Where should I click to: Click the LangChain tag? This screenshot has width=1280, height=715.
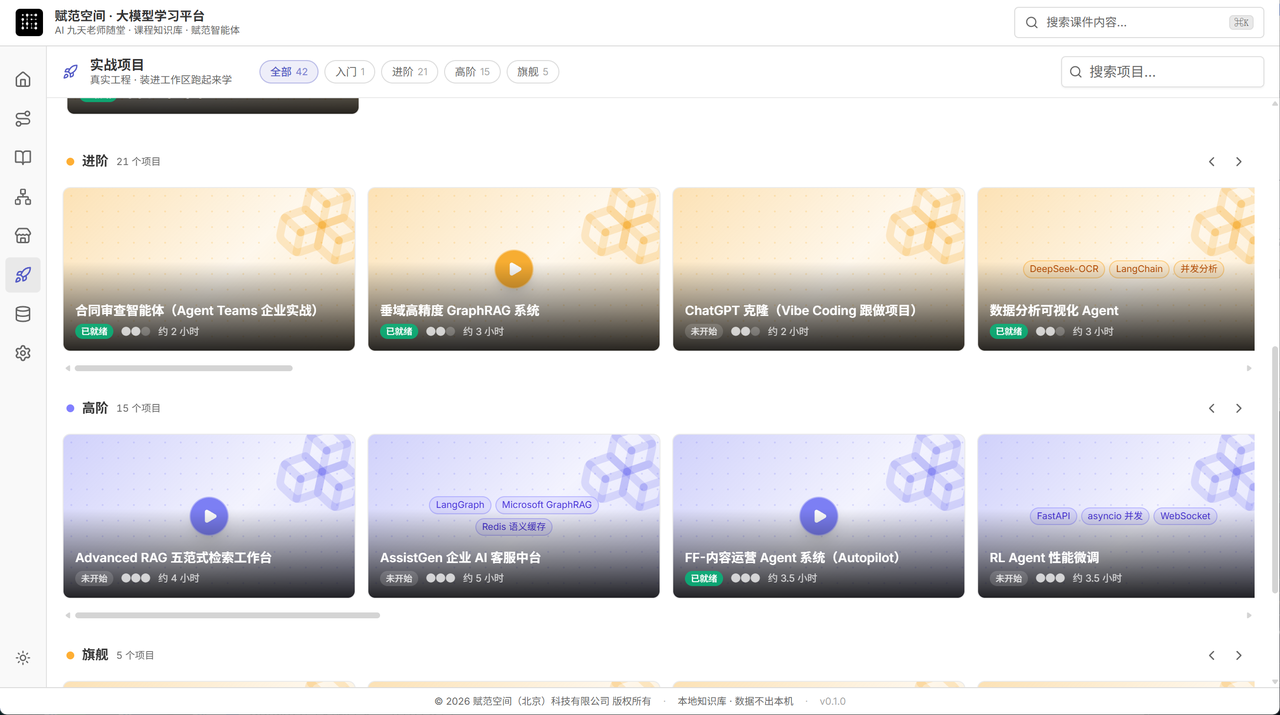[x=1140, y=269]
